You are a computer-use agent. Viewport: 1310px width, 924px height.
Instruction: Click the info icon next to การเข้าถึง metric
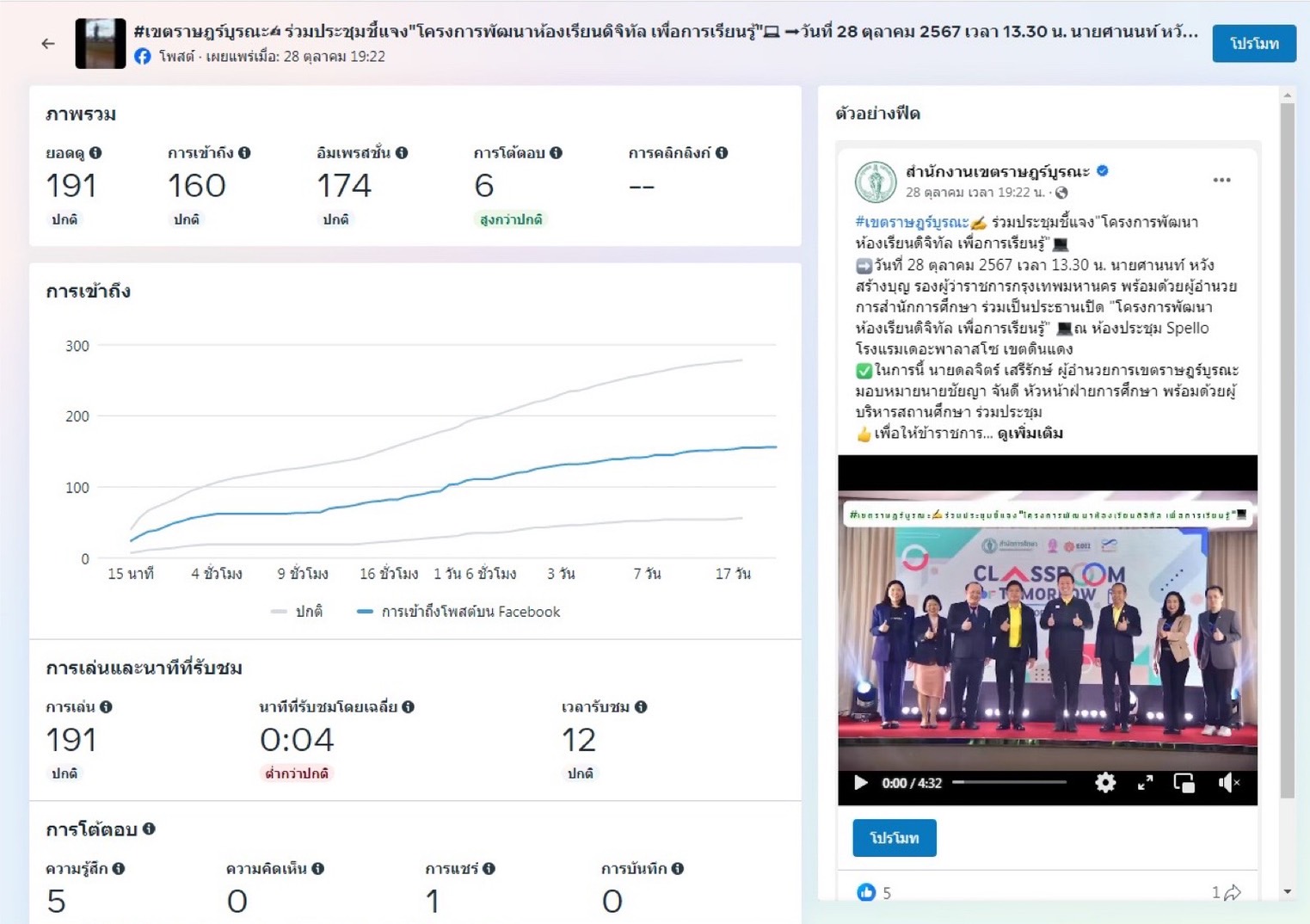pos(244,152)
